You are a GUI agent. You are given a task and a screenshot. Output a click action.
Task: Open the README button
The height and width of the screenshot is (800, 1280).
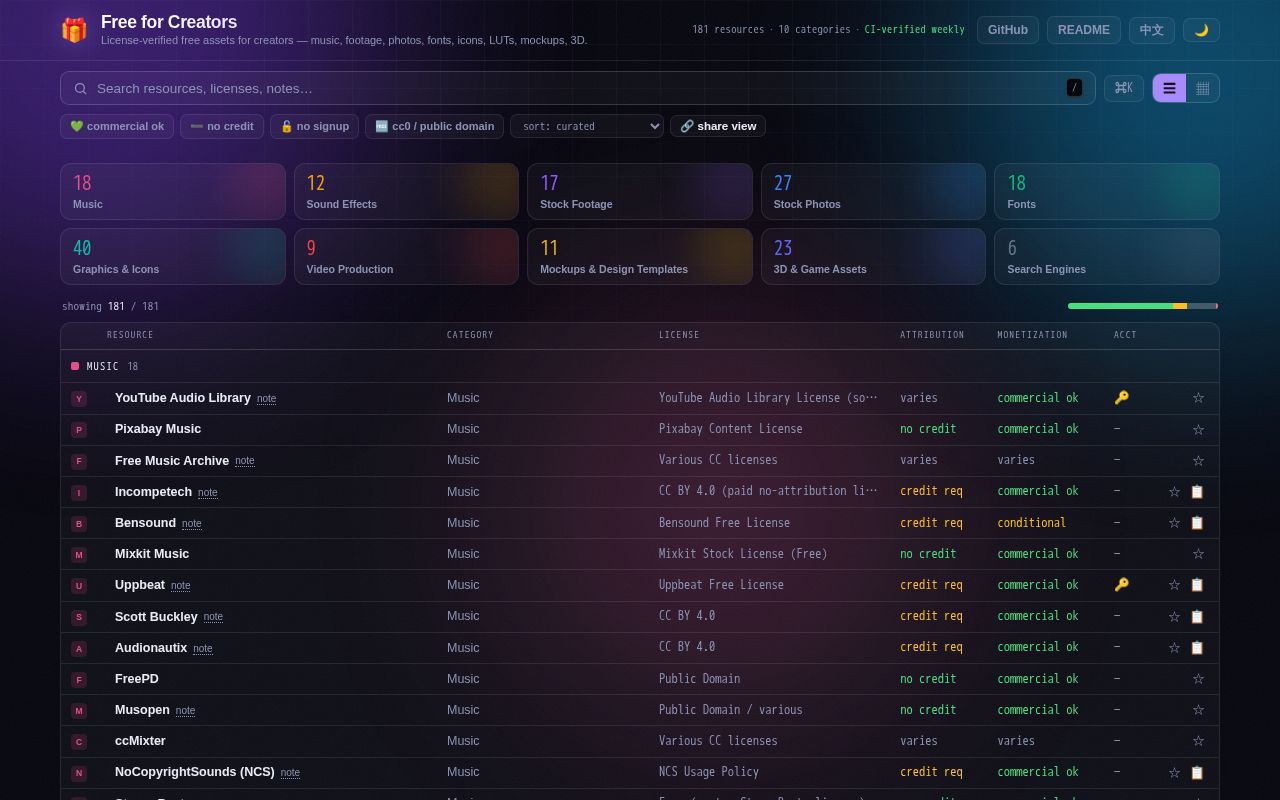tap(1084, 30)
